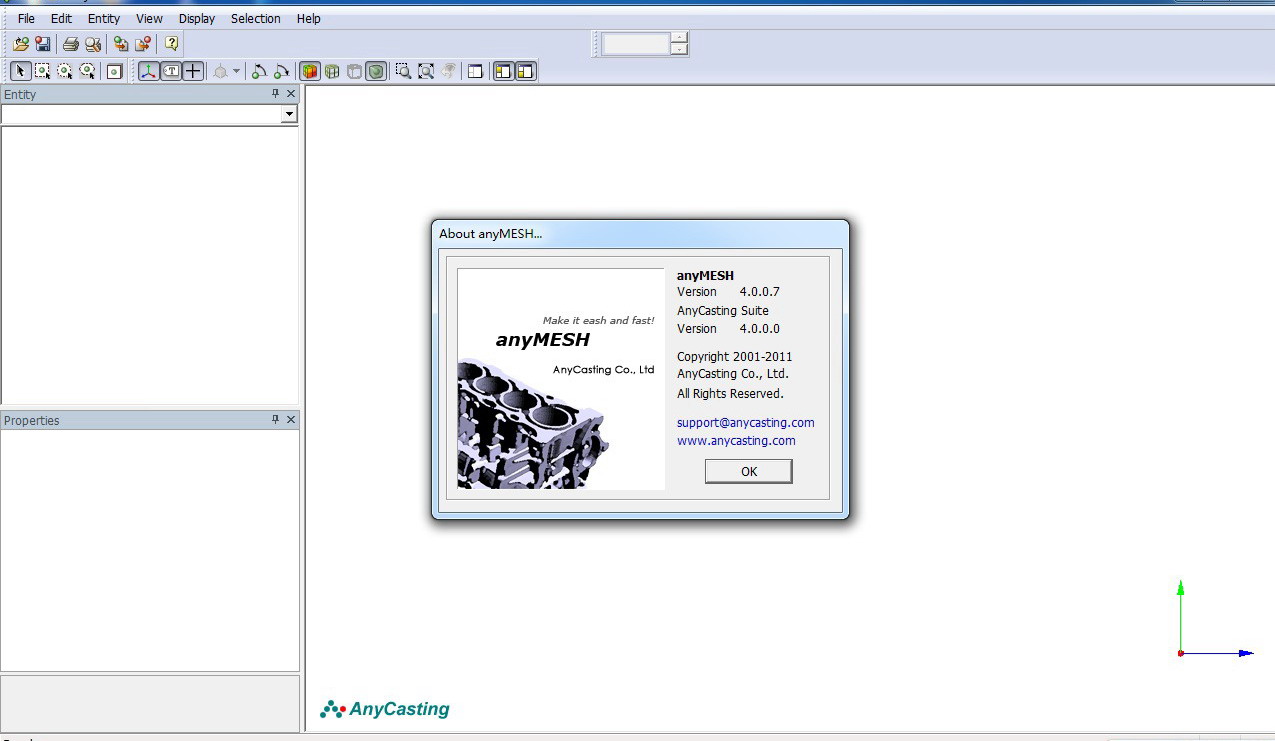Image resolution: width=1275 pixels, height=741 pixels.
Task: Expand the Entity panel dropdown list
Action: point(289,114)
